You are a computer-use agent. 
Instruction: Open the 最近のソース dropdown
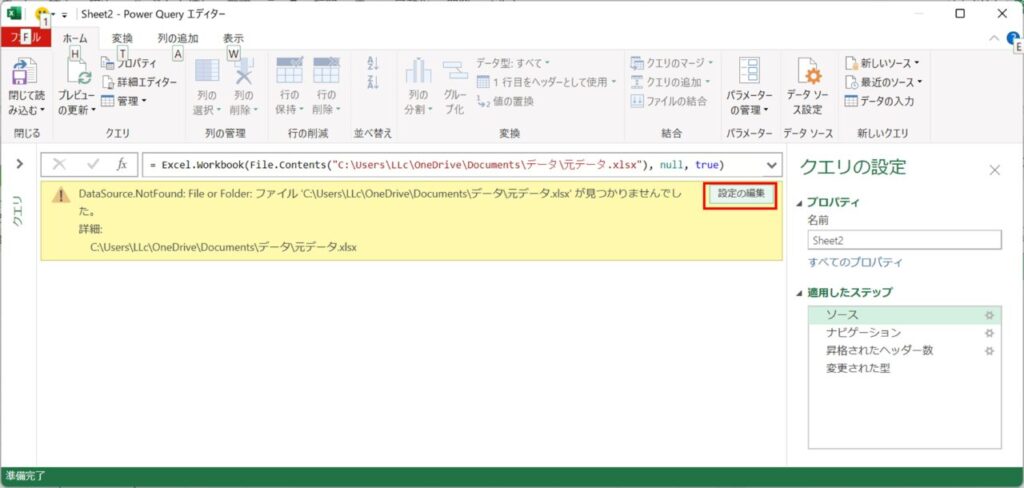click(x=882, y=82)
